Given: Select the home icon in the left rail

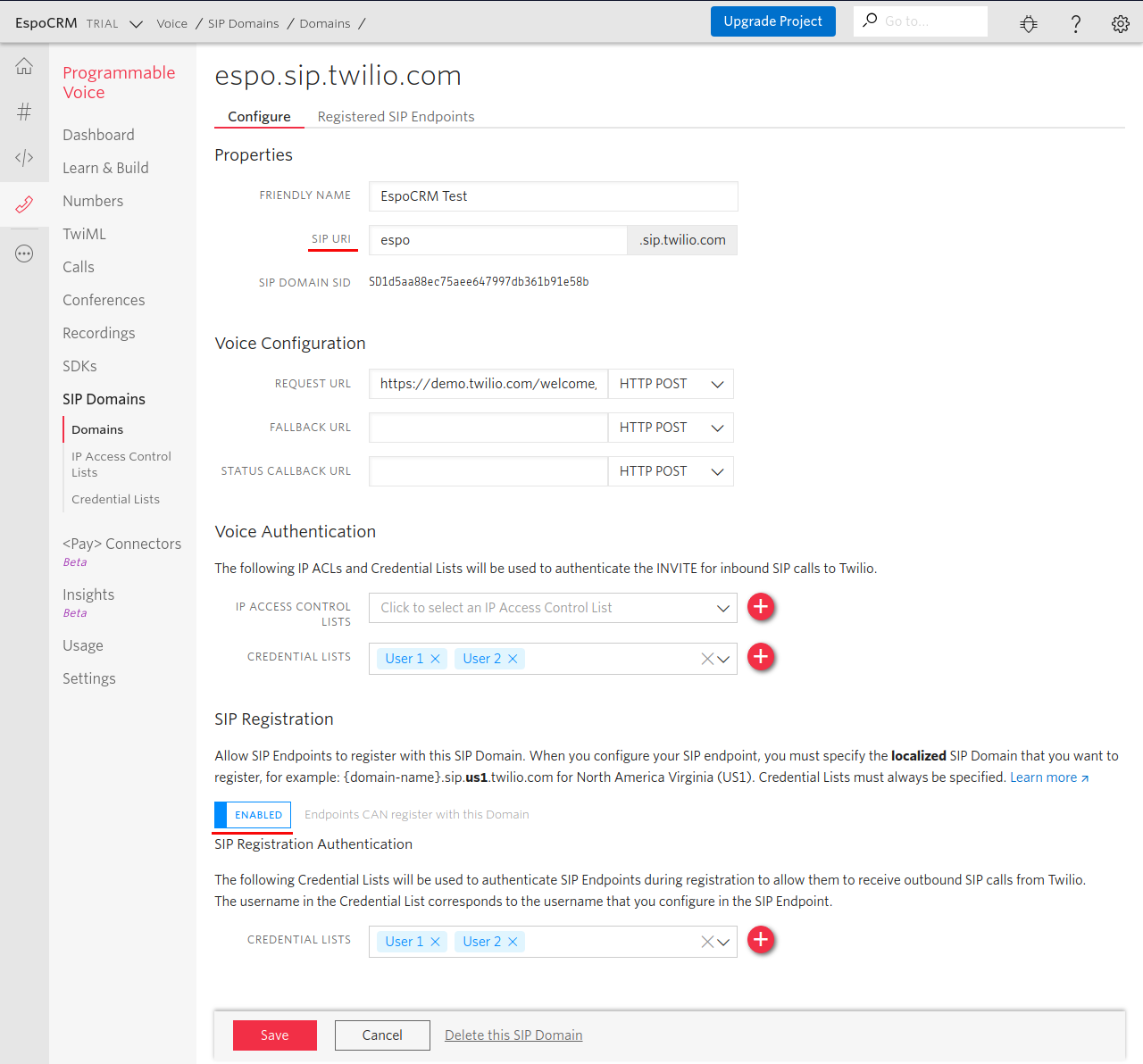Looking at the screenshot, I should point(24,65).
